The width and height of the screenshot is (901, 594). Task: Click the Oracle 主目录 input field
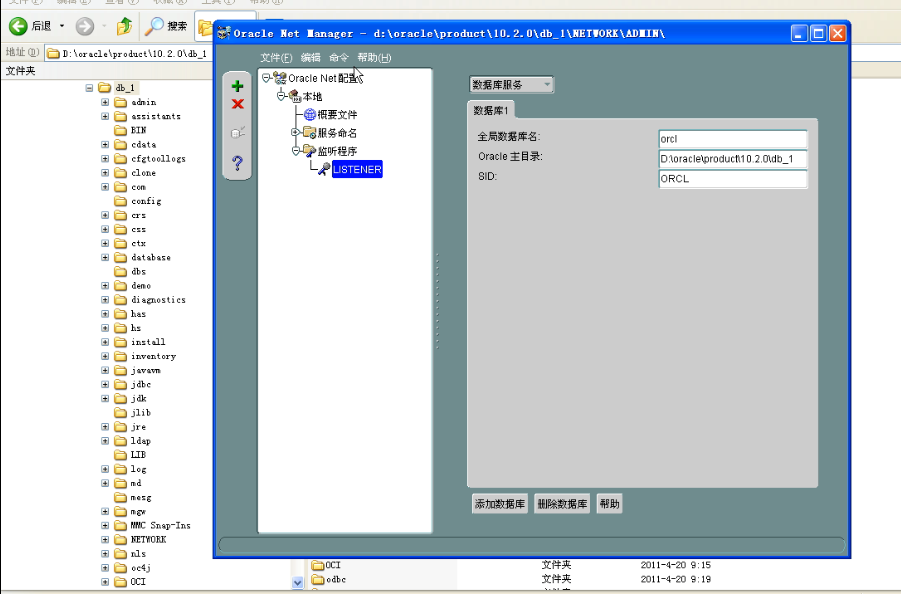tap(733, 159)
